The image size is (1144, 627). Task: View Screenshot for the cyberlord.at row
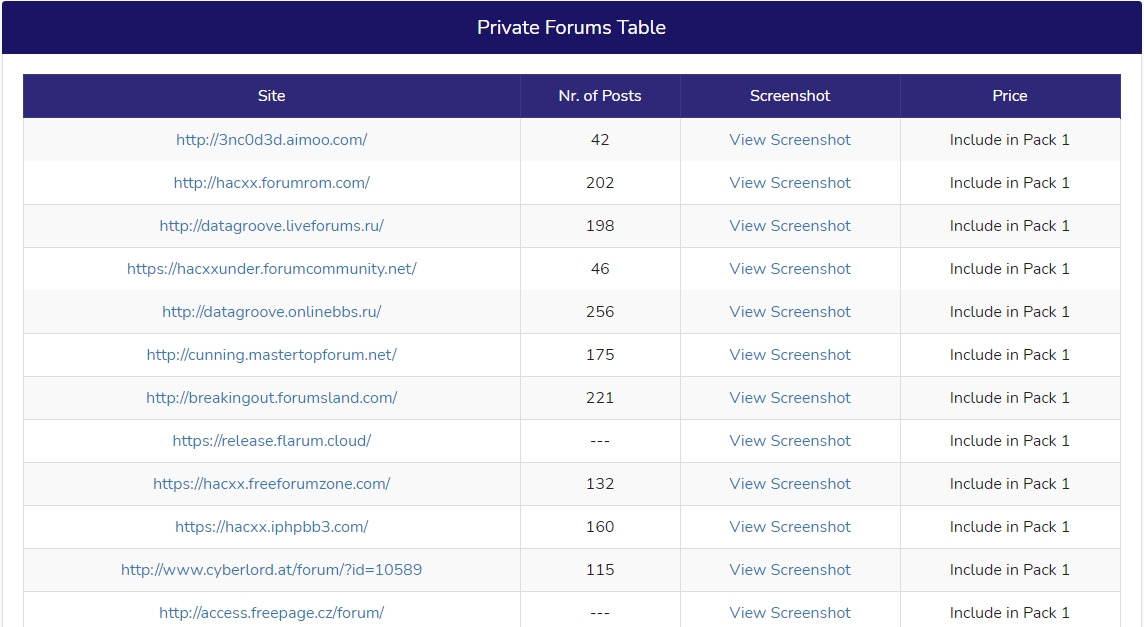pyautogui.click(x=790, y=570)
